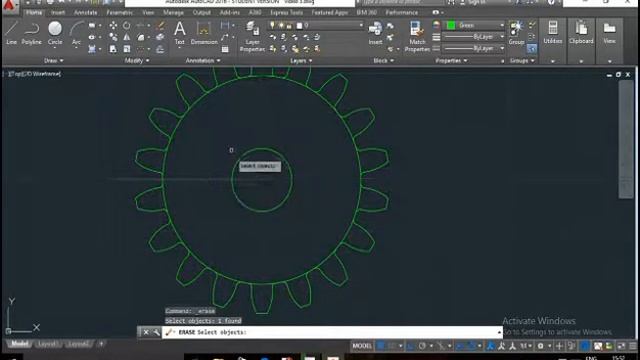Click the Copy tool icon

[113, 37]
